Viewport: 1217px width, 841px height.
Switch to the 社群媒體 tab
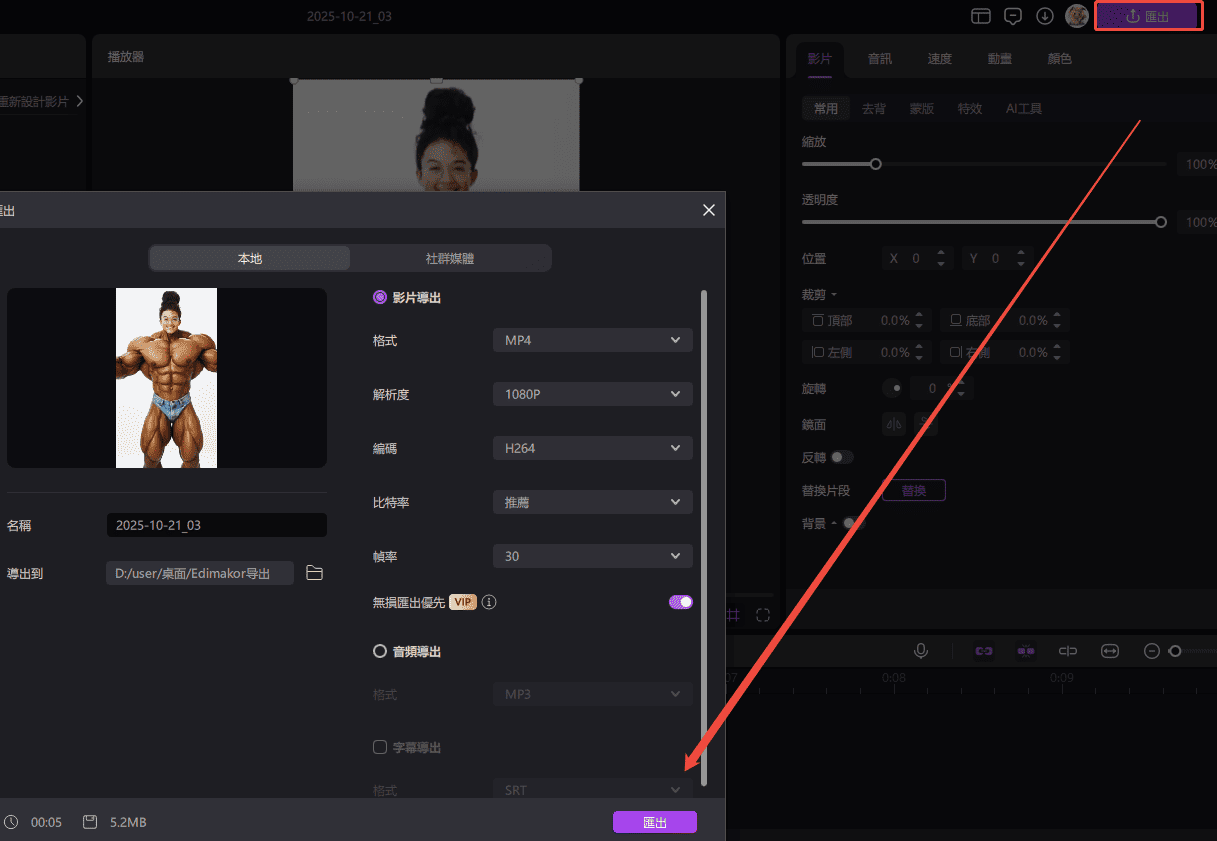(x=450, y=258)
